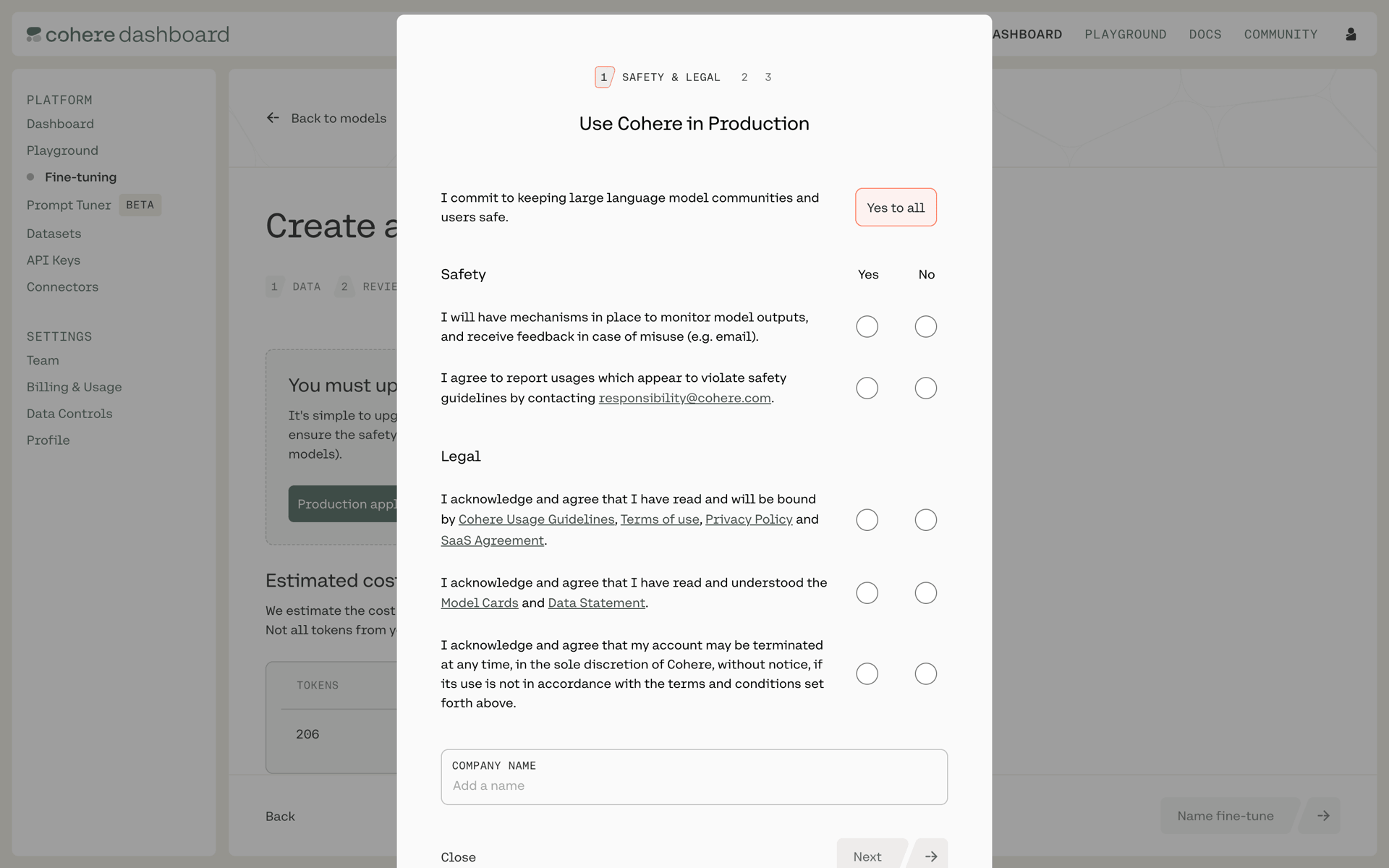Open Community in the top navigation
The height and width of the screenshot is (868, 1389).
[1280, 34]
